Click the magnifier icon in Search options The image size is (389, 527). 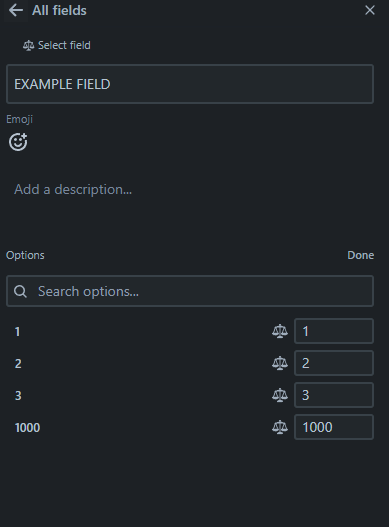[x=20, y=291]
